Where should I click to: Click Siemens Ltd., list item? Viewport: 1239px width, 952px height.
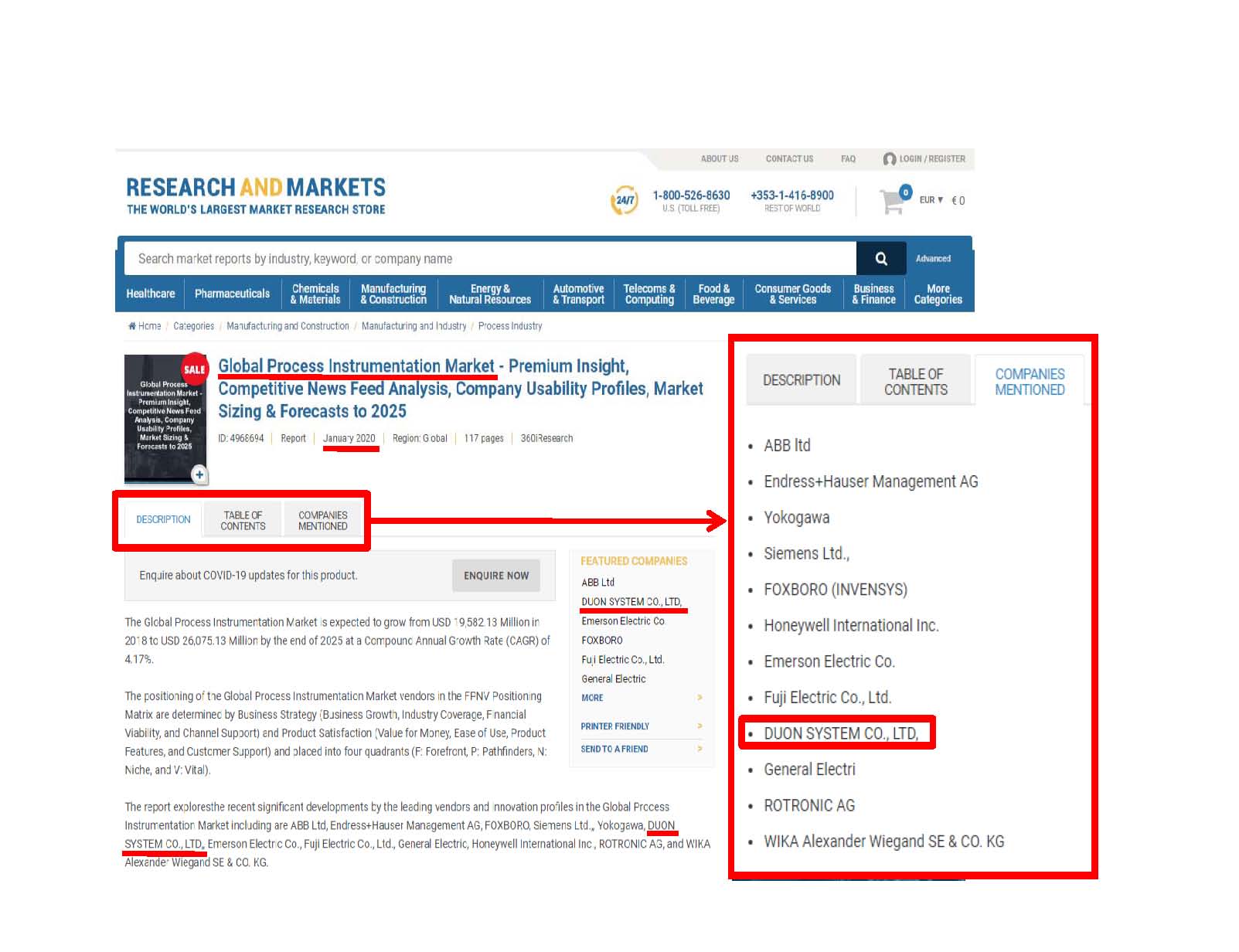[x=806, y=554]
